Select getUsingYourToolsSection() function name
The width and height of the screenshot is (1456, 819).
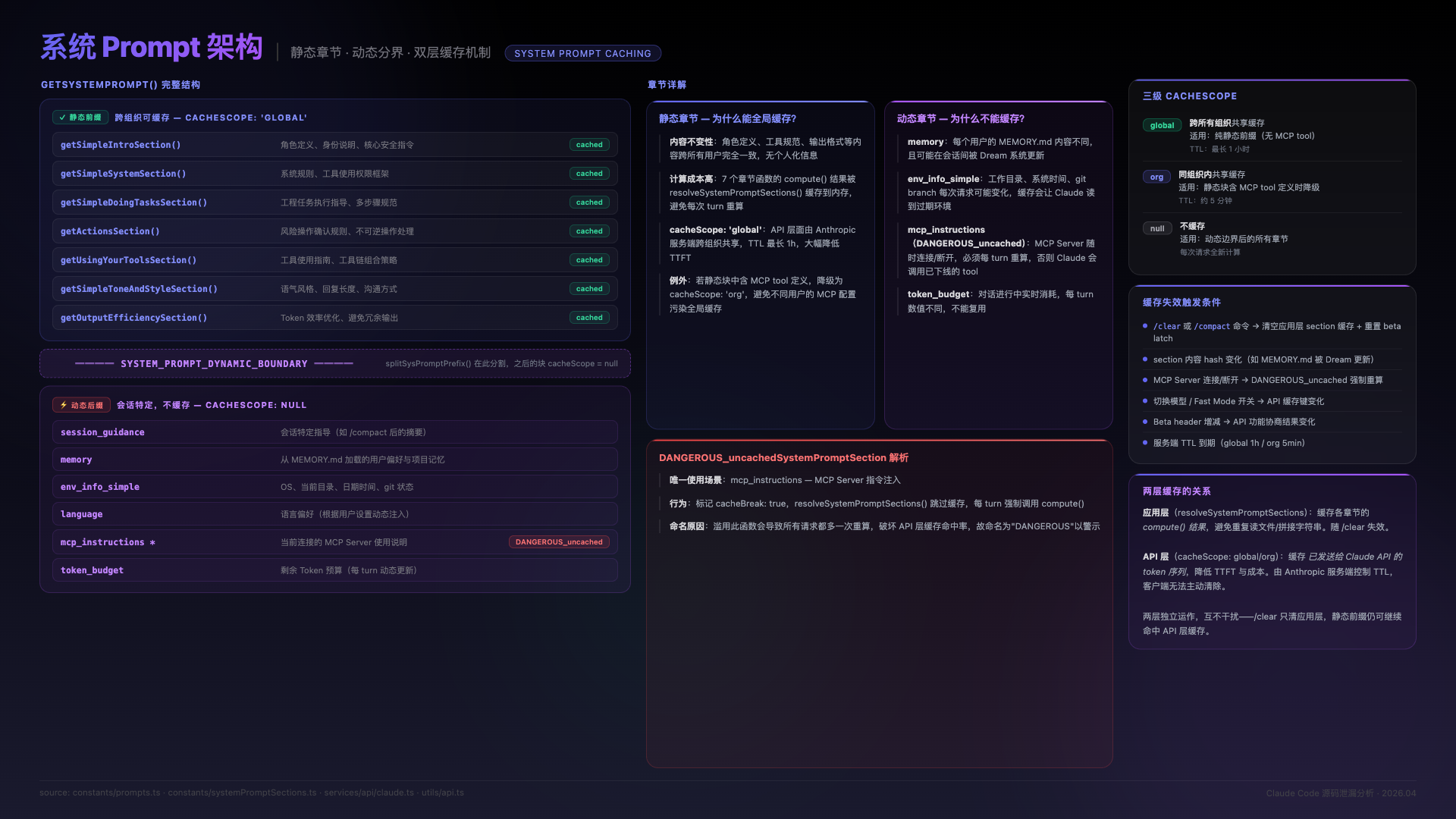[x=129, y=260]
